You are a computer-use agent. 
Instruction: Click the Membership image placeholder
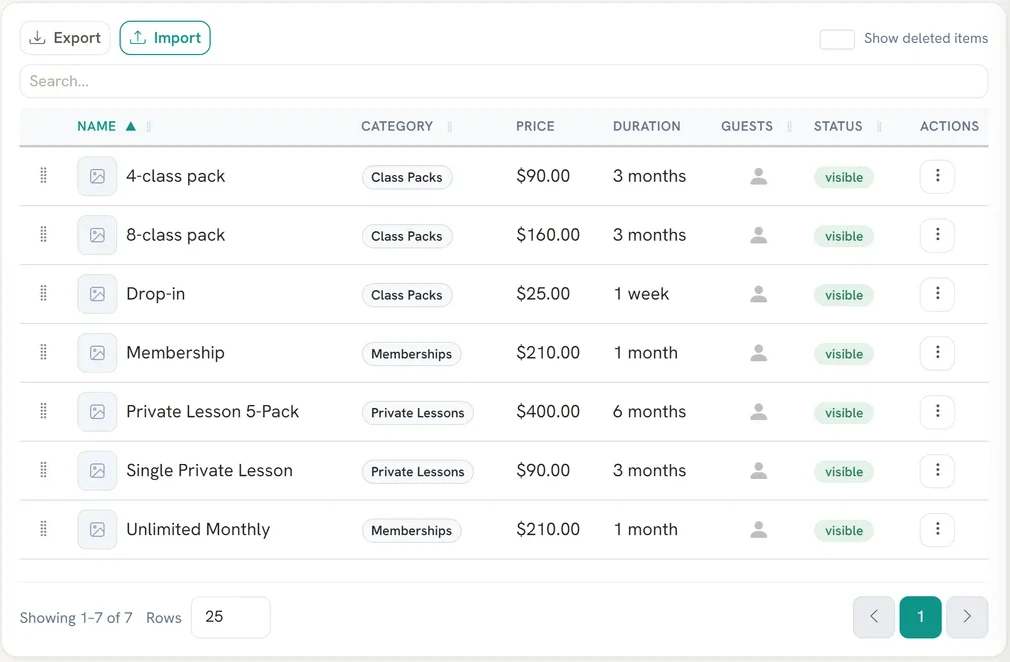pyautogui.click(x=97, y=353)
